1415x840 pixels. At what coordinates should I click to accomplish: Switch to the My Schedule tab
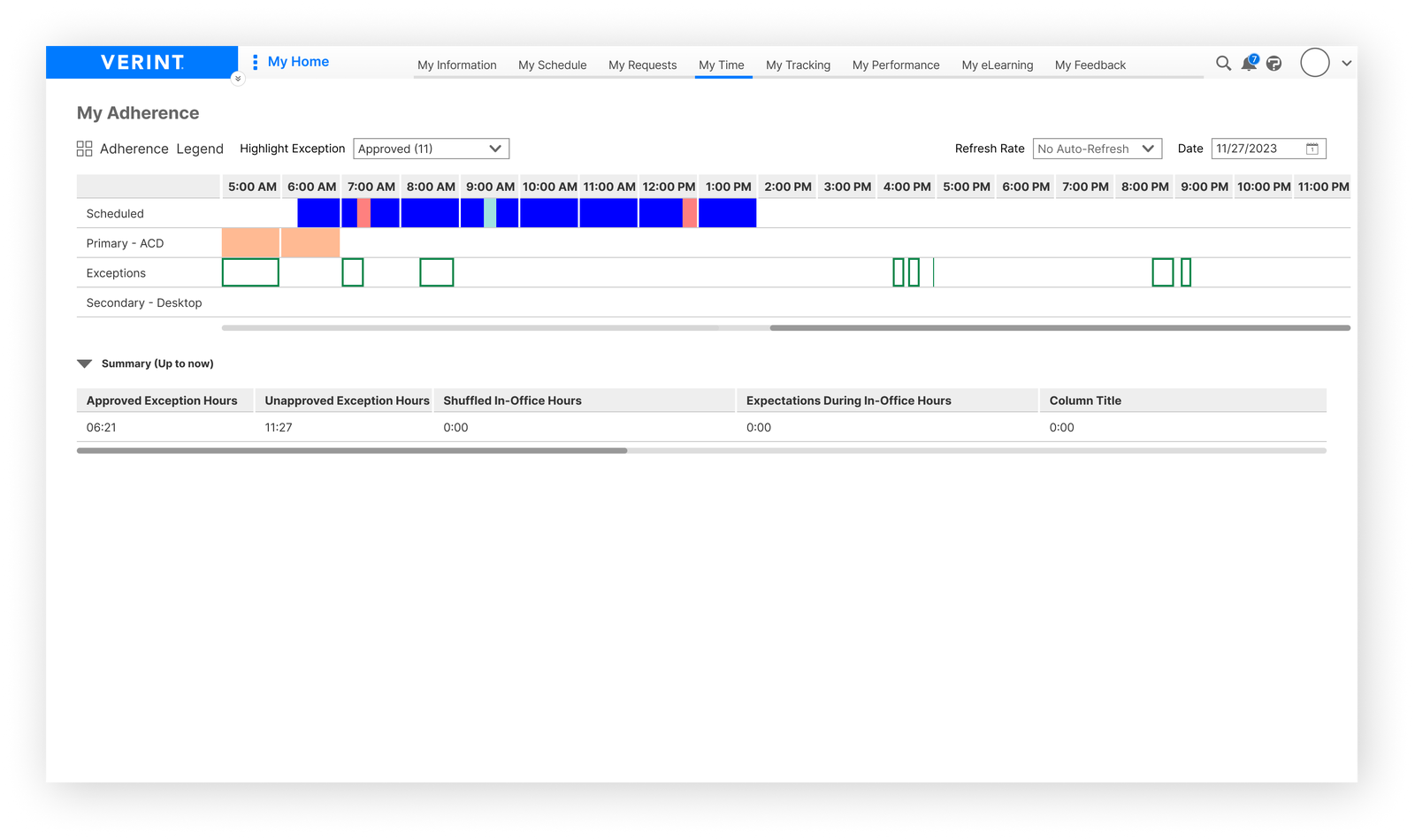tap(552, 65)
